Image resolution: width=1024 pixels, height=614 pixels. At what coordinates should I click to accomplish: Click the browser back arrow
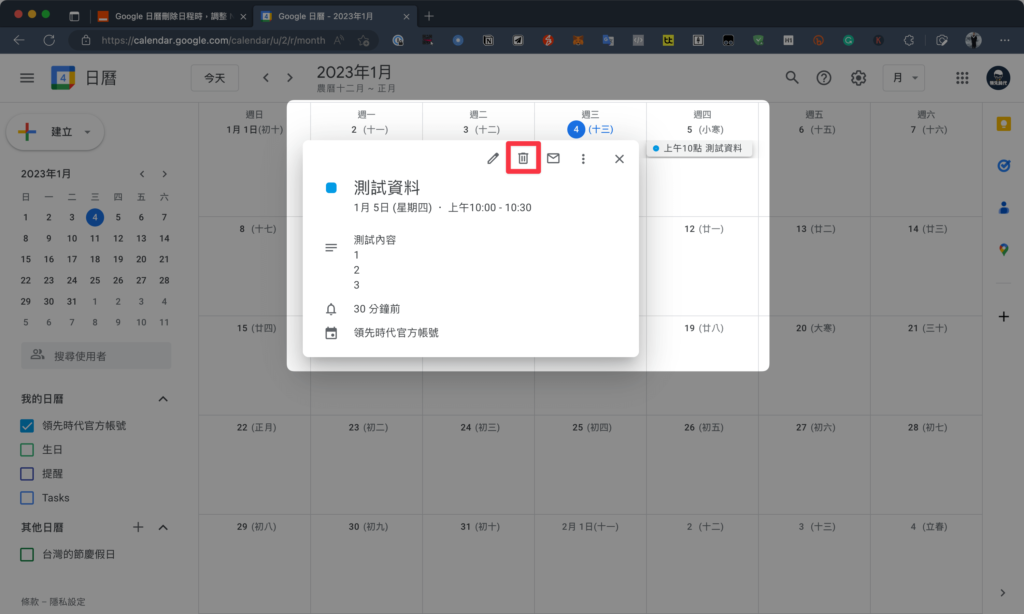click(x=19, y=40)
